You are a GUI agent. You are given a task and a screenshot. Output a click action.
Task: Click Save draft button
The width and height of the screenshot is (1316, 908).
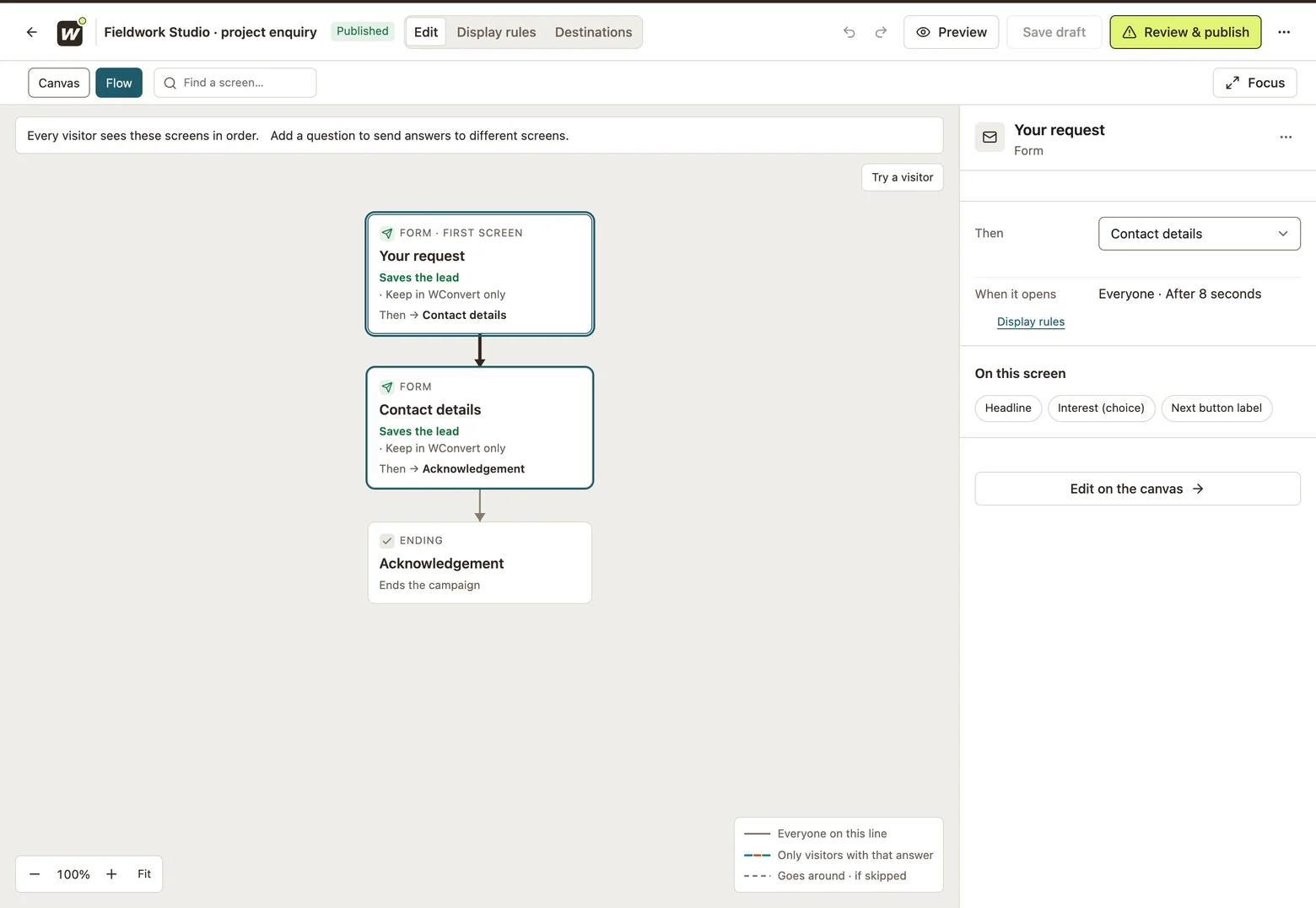coord(1054,32)
